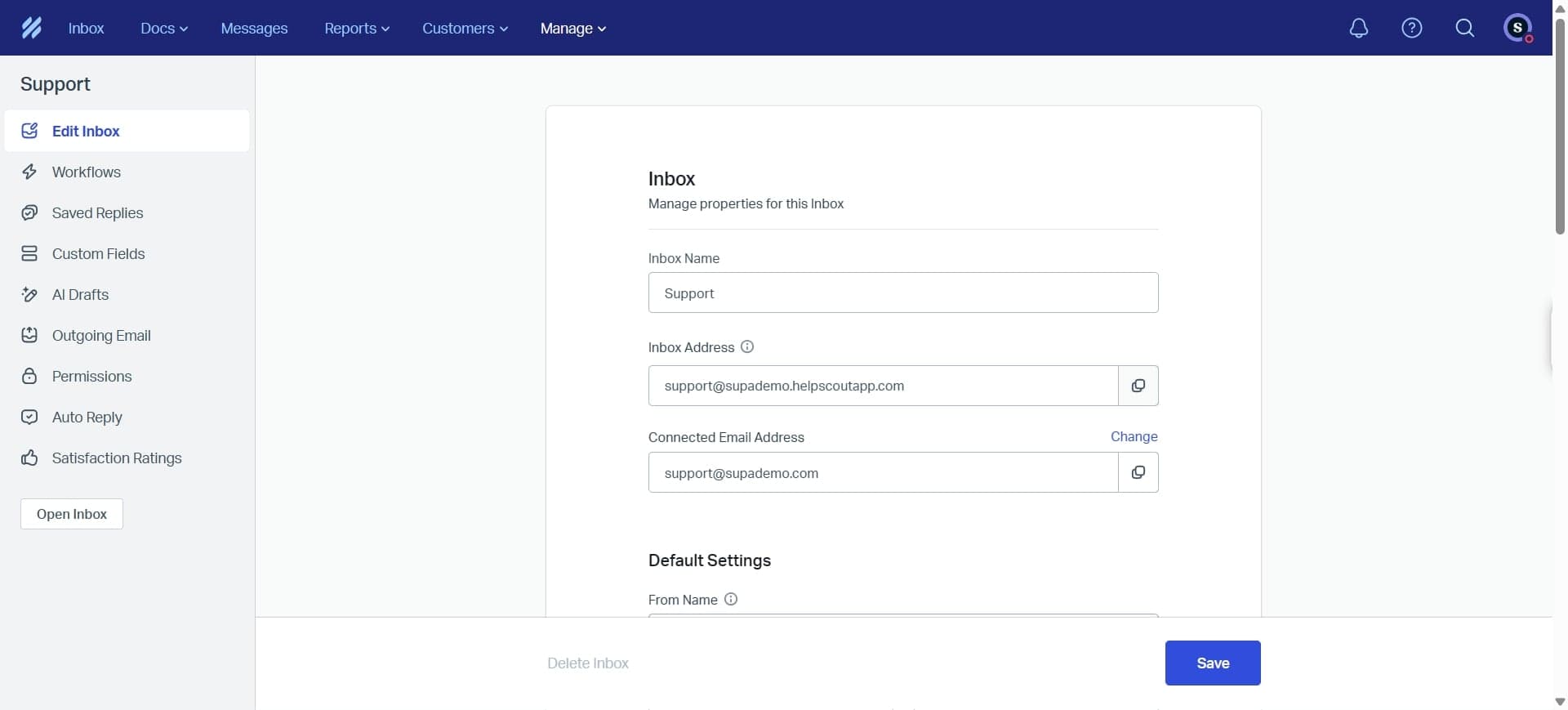1568x710 pixels.
Task: Click the Inbox Address text field
Action: [x=883, y=386]
